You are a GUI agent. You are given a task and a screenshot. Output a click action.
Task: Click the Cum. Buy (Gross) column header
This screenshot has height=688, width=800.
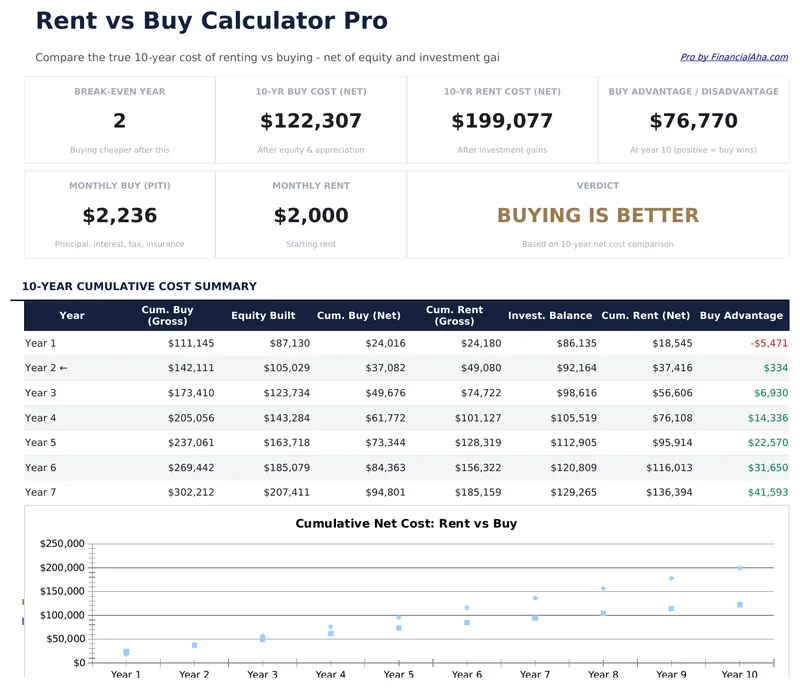168,315
